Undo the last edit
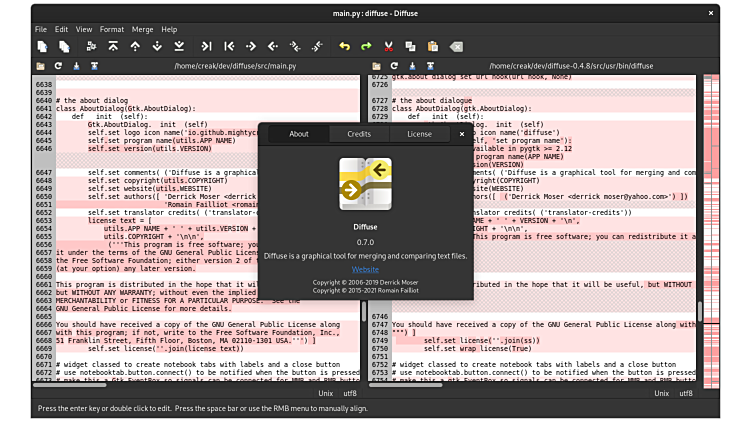Image resolution: width=752 pixels, height=423 pixels. click(345, 46)
